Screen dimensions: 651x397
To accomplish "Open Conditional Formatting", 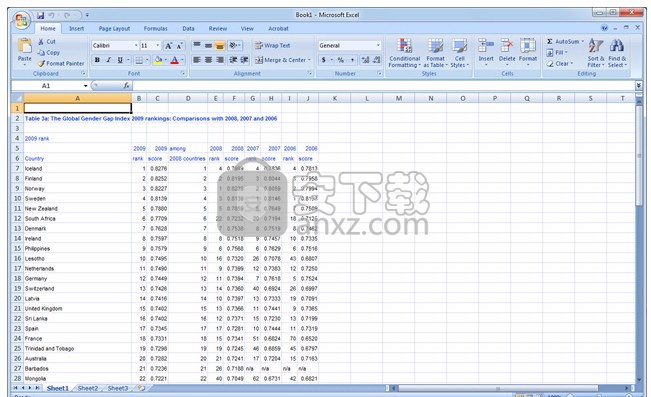I will point(404,53).
